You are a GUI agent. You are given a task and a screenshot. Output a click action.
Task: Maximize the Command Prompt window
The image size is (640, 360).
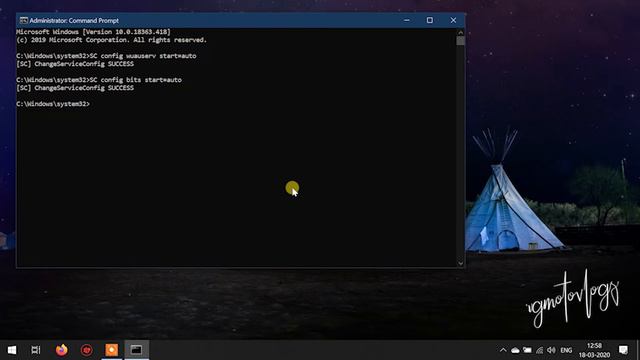click(430, 20)
